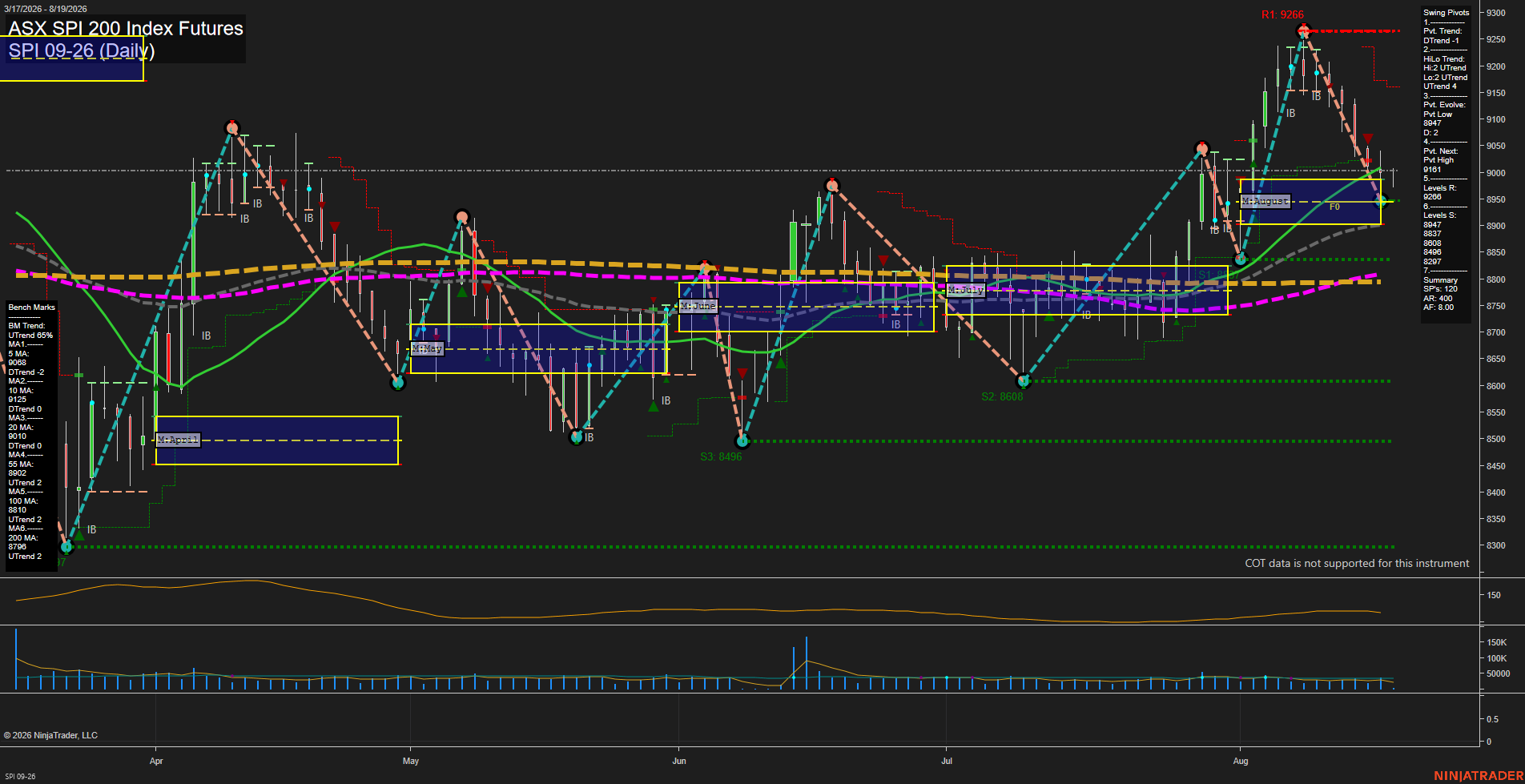Click the Levels R: label
1525x784 pixels.
pos(1440,187)
